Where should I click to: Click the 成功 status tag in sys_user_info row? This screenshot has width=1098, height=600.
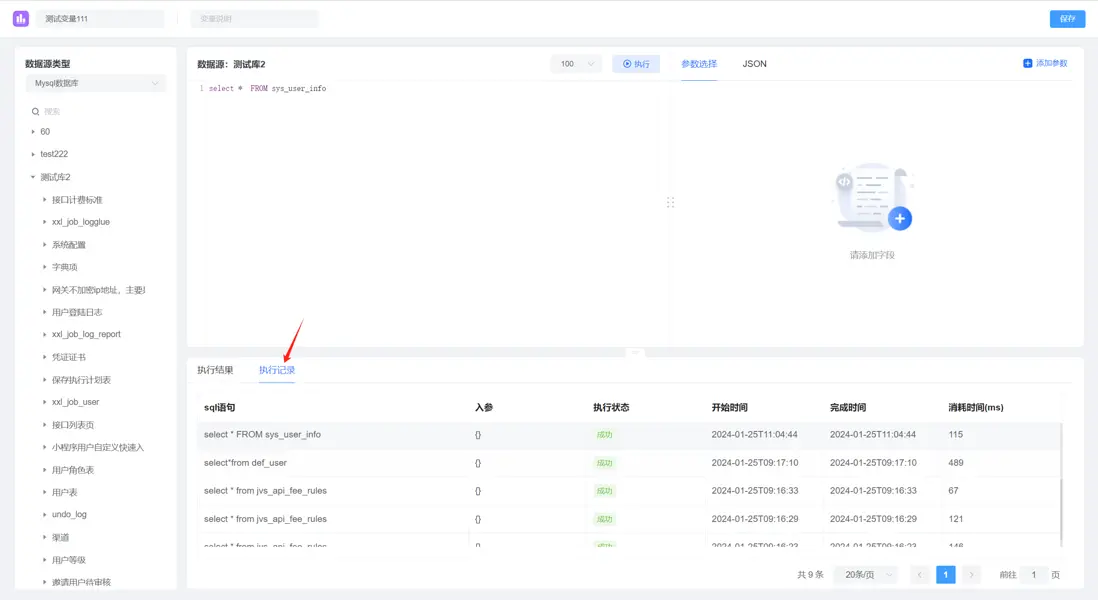click(x=604, y=435)
